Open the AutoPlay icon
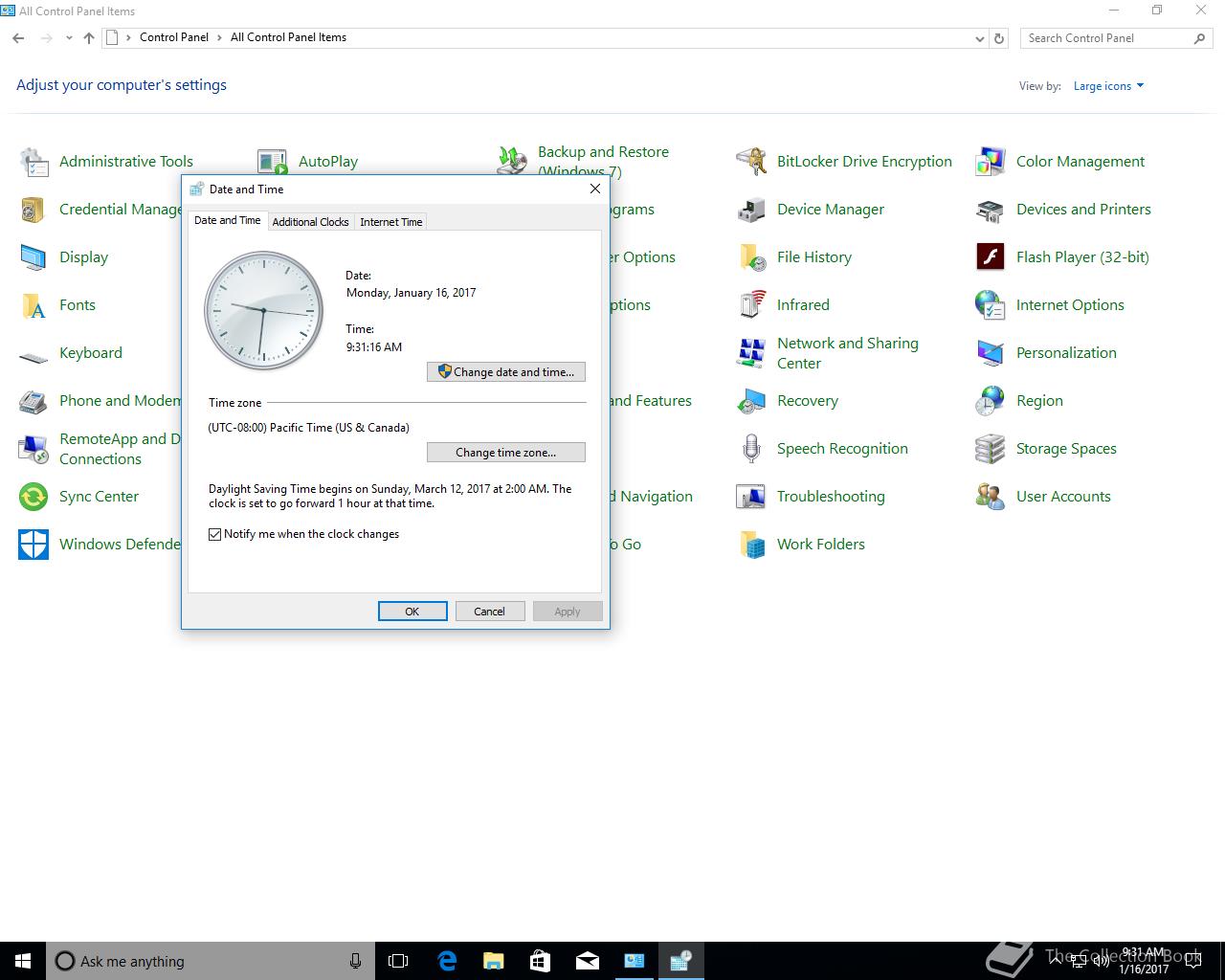 [x=273, y=162]
